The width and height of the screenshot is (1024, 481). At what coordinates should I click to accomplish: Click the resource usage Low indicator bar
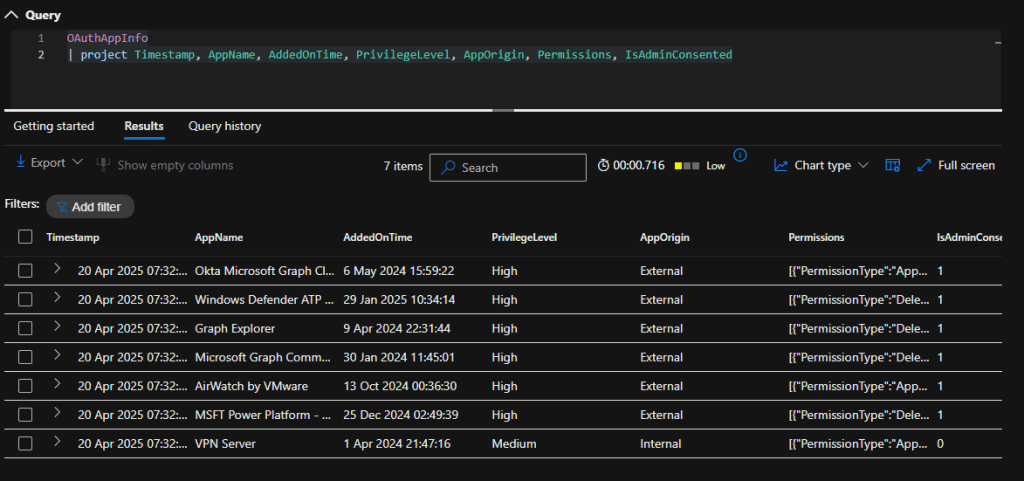[x=688, y=166]
